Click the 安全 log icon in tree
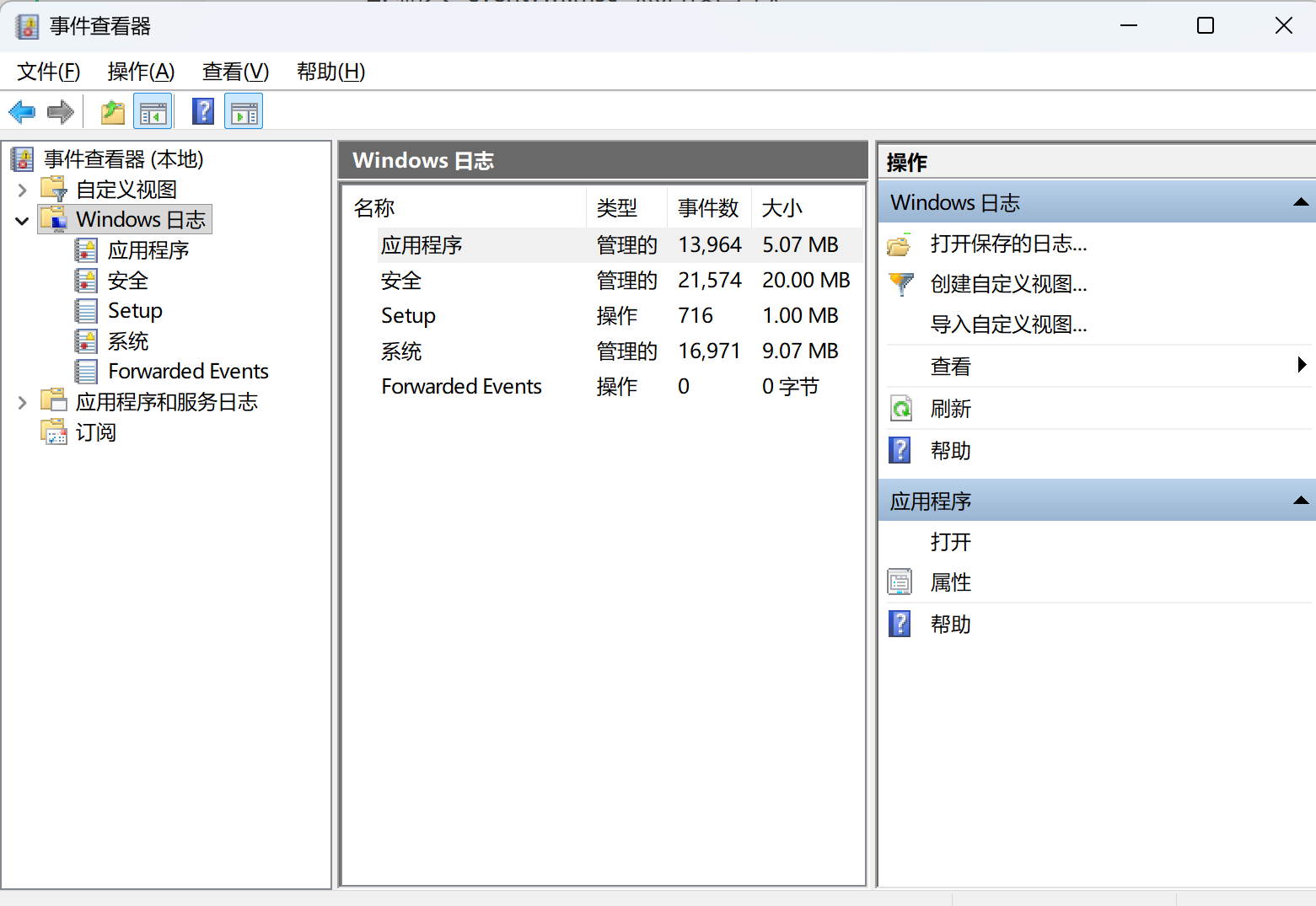Viewport: 1316px width, 906px height. coord(86,281)
